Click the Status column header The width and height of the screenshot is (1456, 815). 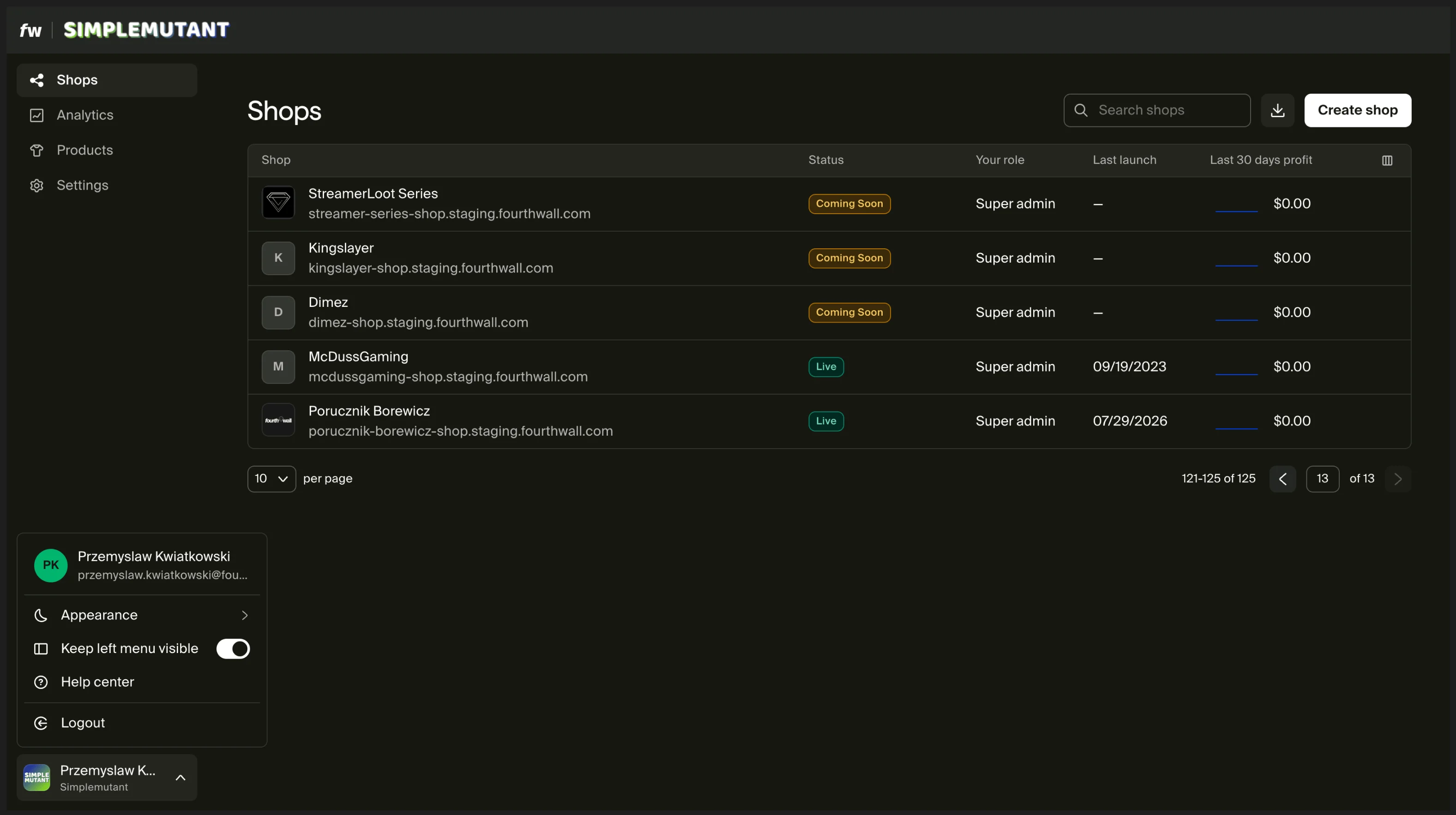tap(826, 160)
